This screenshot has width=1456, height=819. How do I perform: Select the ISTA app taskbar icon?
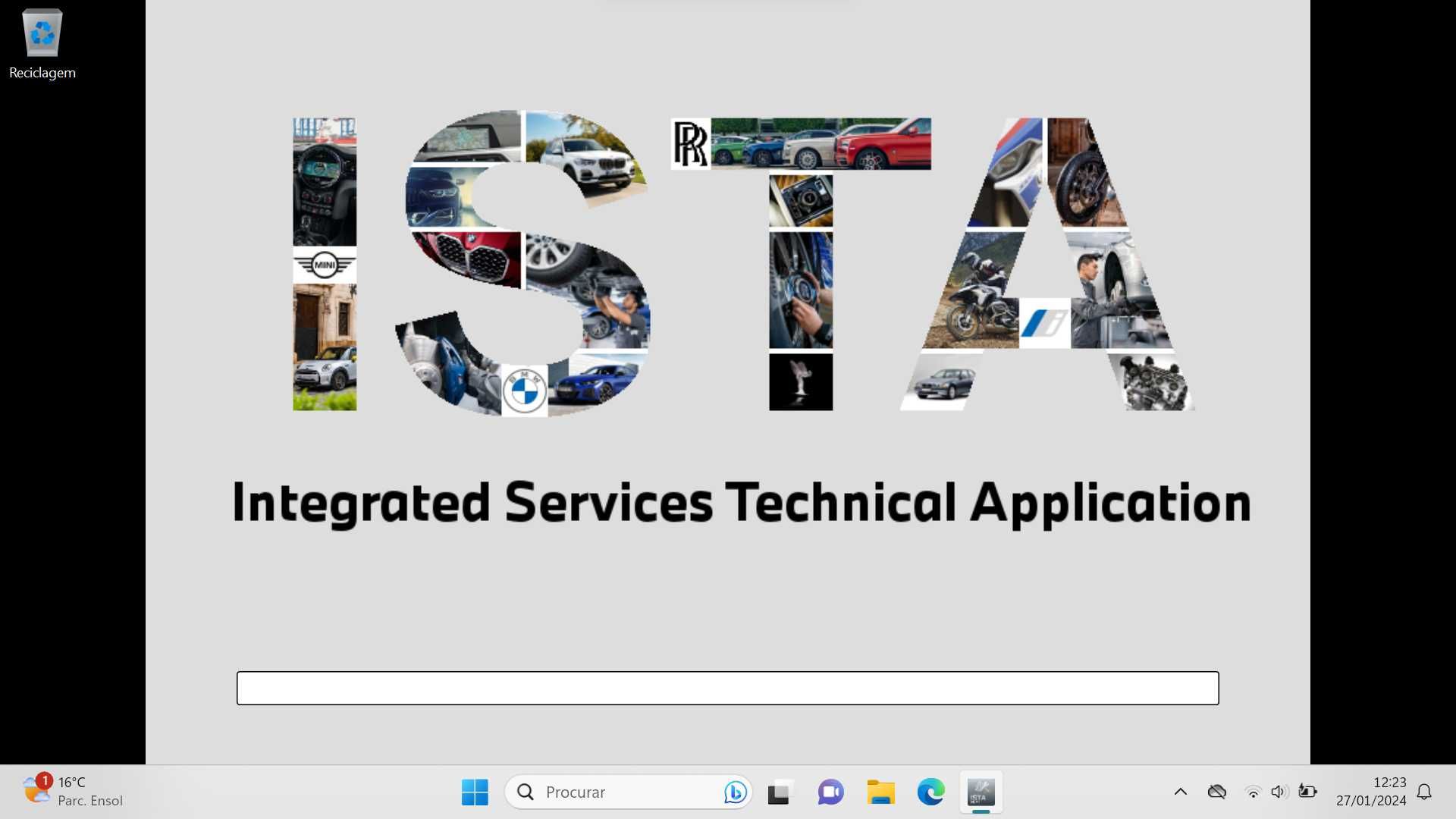tap(981, 792)
